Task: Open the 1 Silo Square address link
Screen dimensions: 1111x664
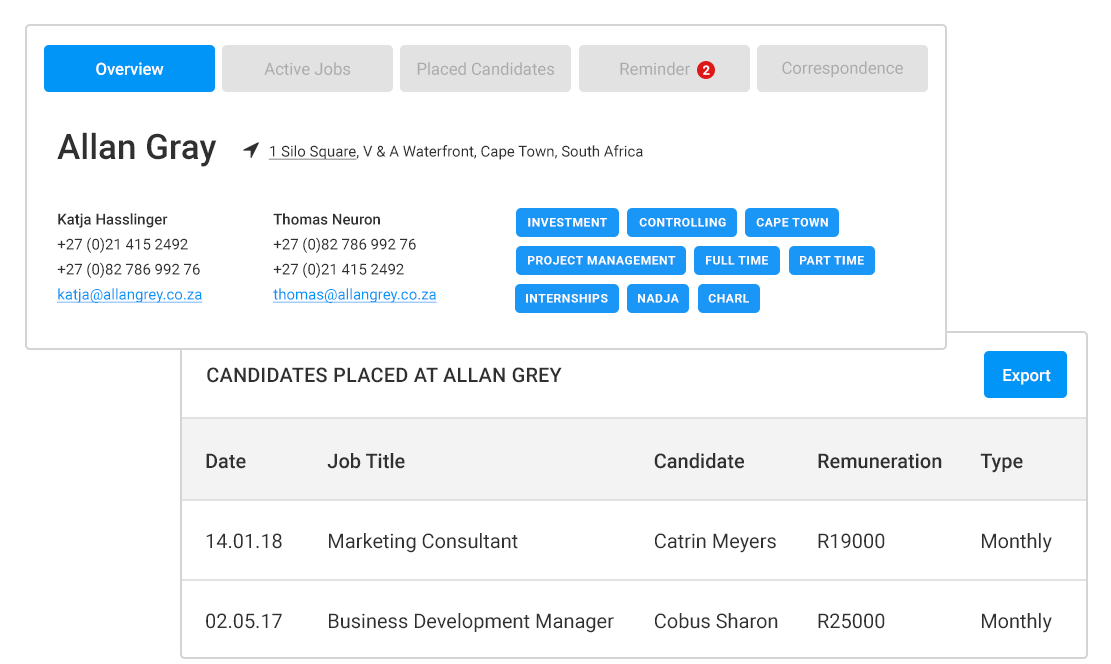Action: (x=312, y=152)
